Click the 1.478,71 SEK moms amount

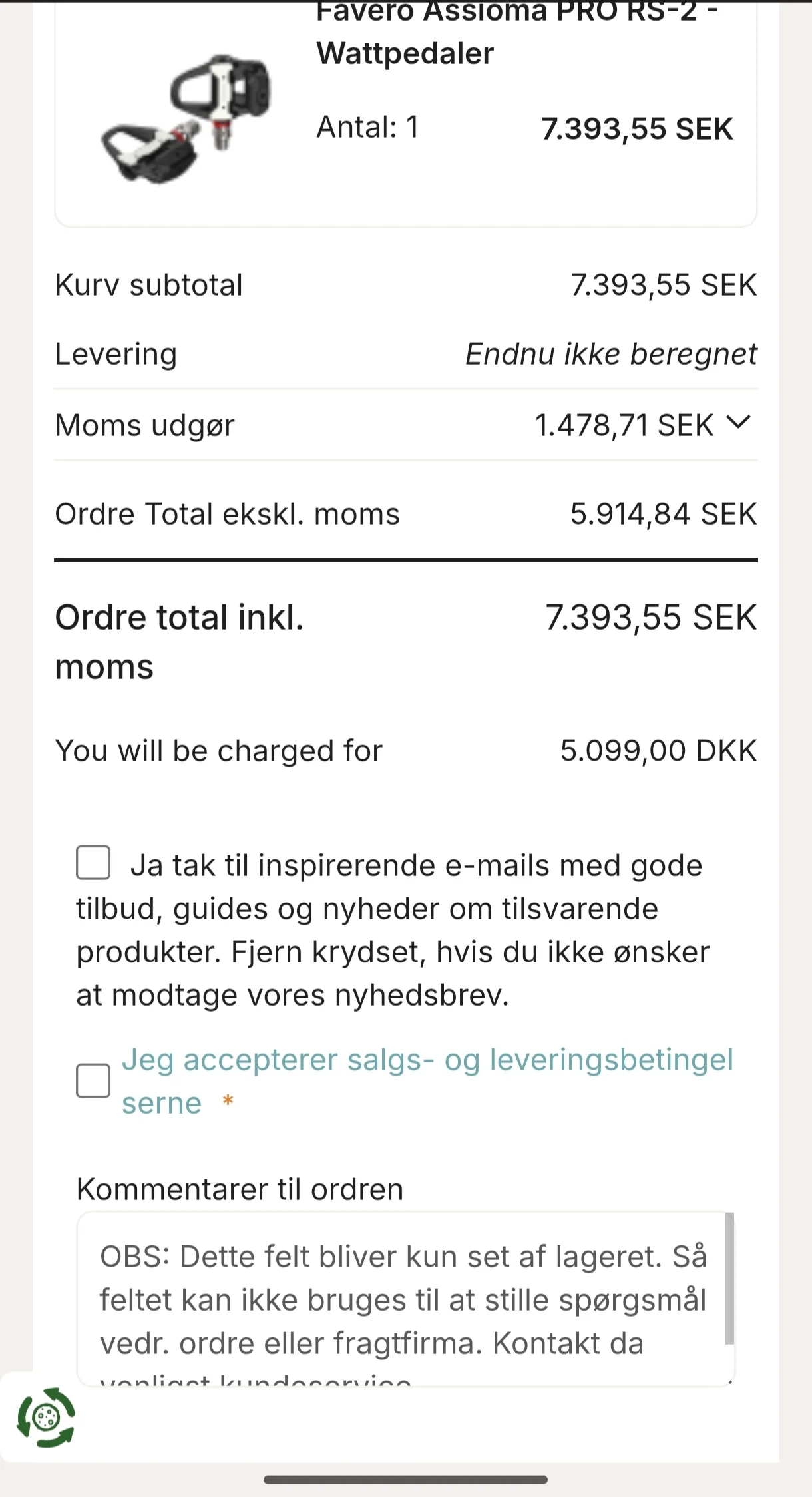pyautogui.click(x=624, y=425)
